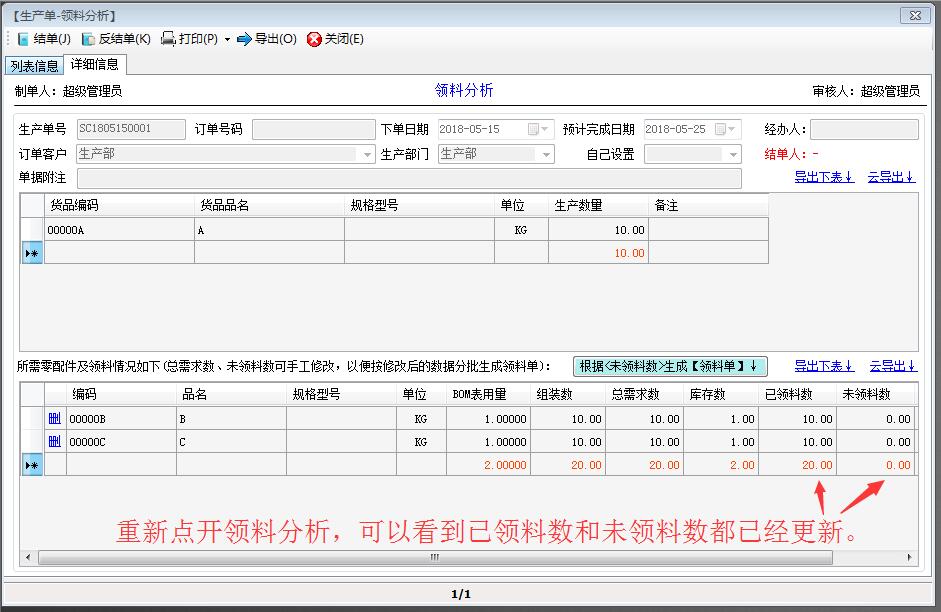Screen dimensions: 941x612
Task: Click the new-row asterisk indicator in the materials grid
Action: point(32,464)
